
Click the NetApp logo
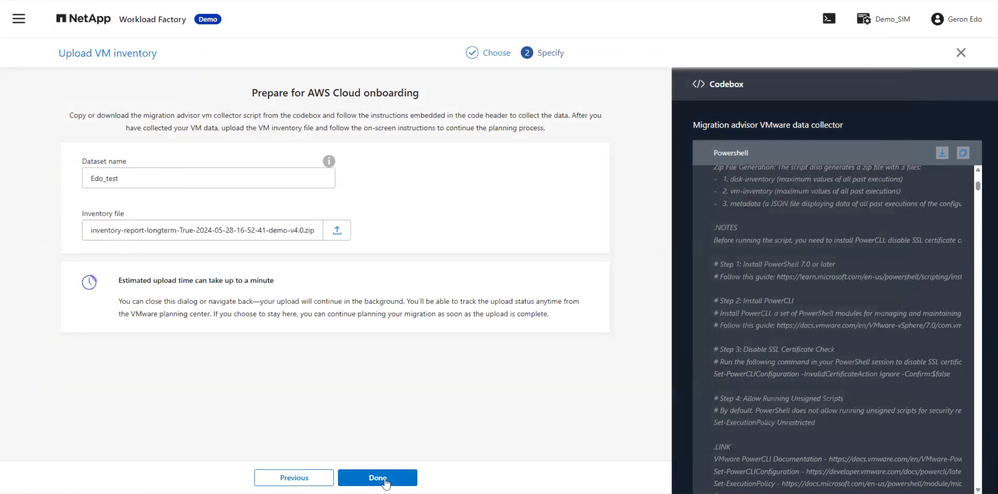[x=84, y=19]
